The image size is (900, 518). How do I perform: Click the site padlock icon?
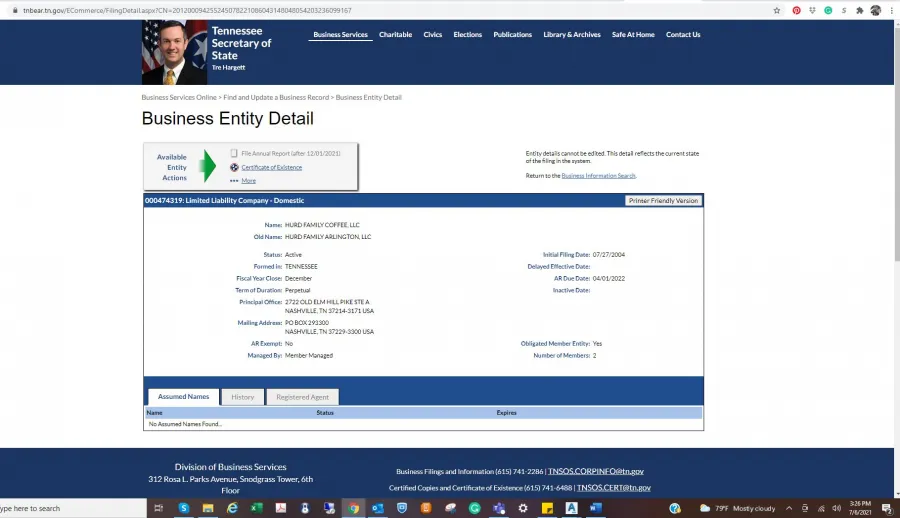click(15, 10)
